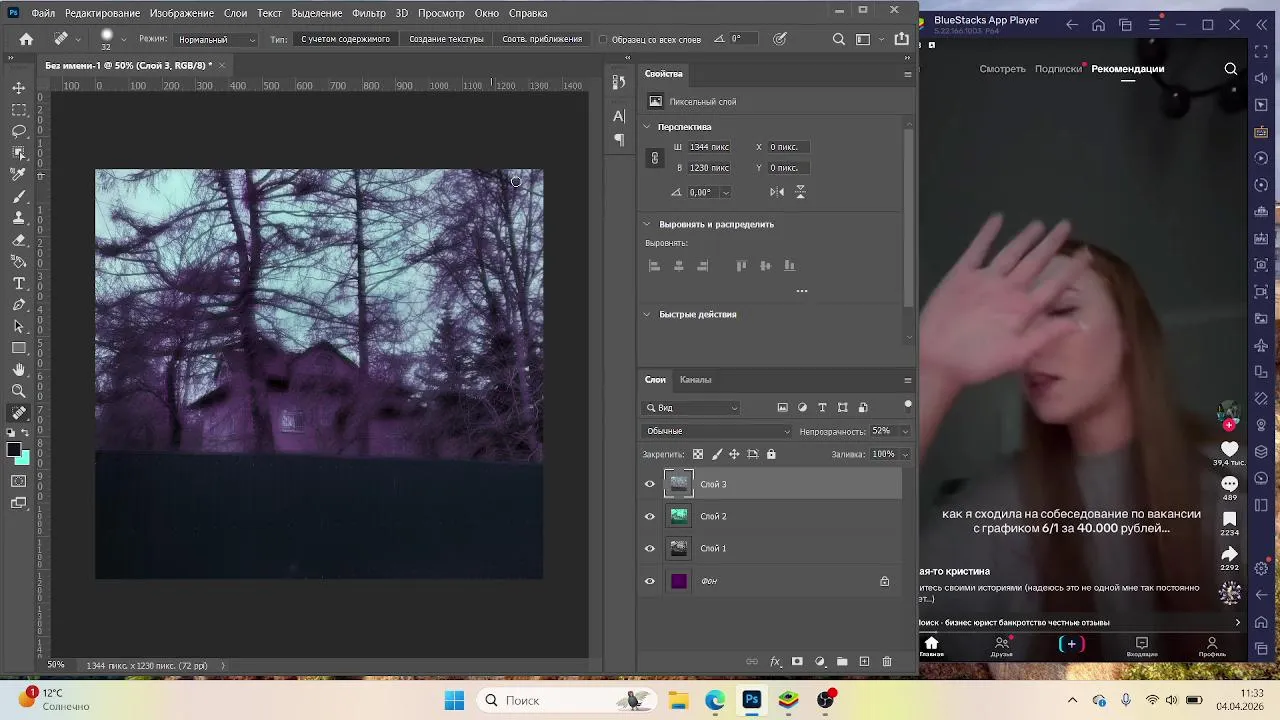Click the Ш width field in Properties
Screen dimensions: 1280x720
709,147
